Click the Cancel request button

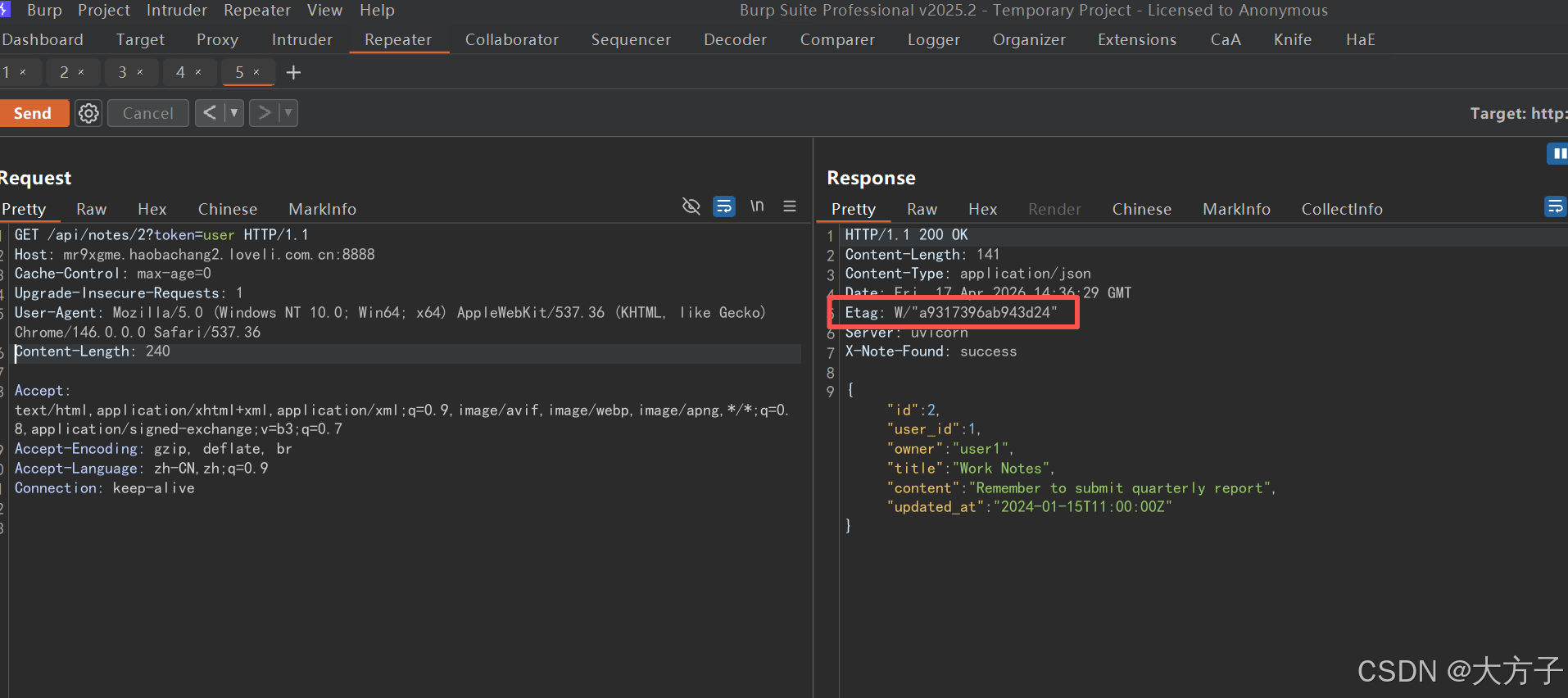tap(148, 113)
